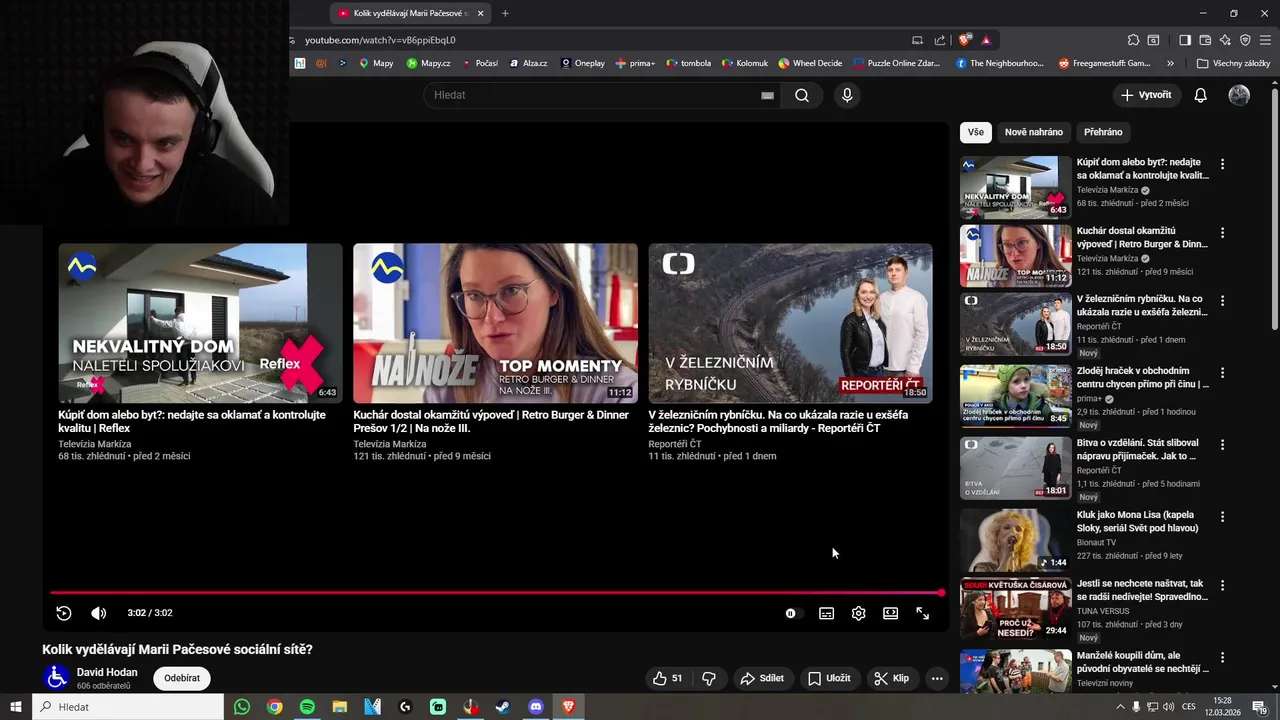The width and height of the screenshot is (1280, 720).
Task: Open the YouTube account avatar menu
Action: [x=1239, y=95]
